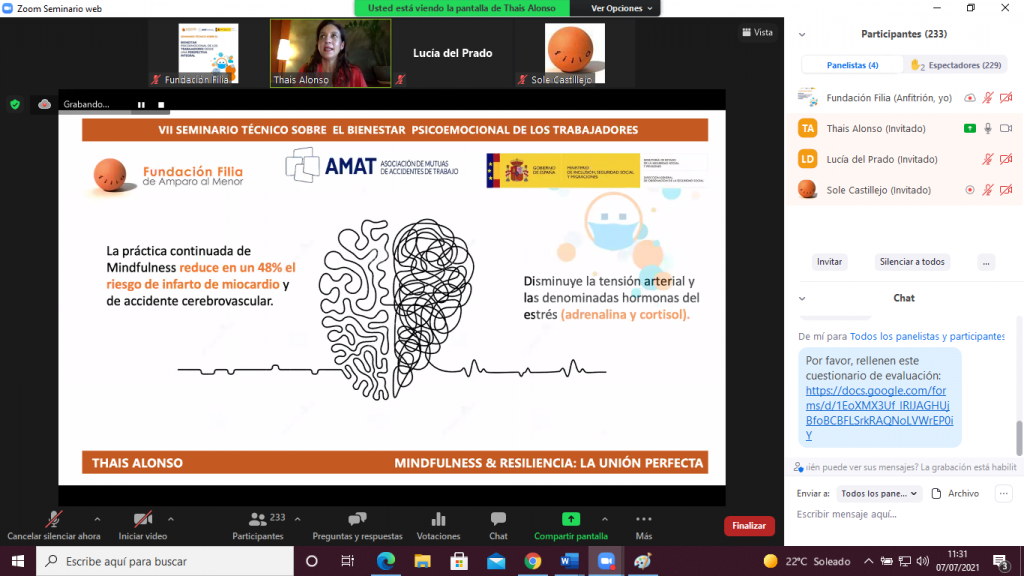Click Windows search box
Viewport: 1024px width, 576px height.
tap(165, 561)
